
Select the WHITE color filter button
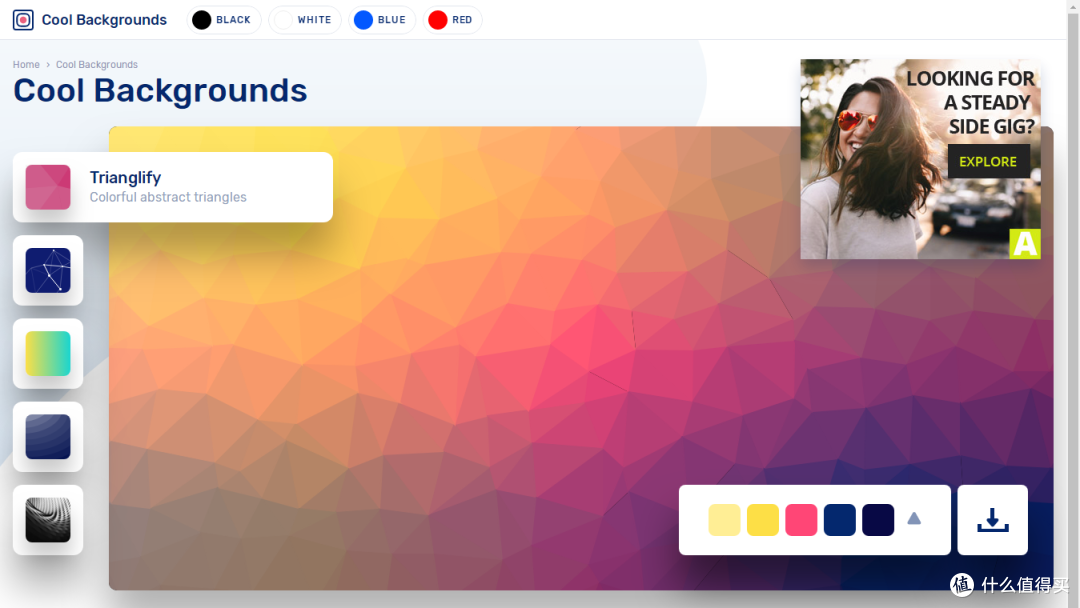(x=304, y=20)
